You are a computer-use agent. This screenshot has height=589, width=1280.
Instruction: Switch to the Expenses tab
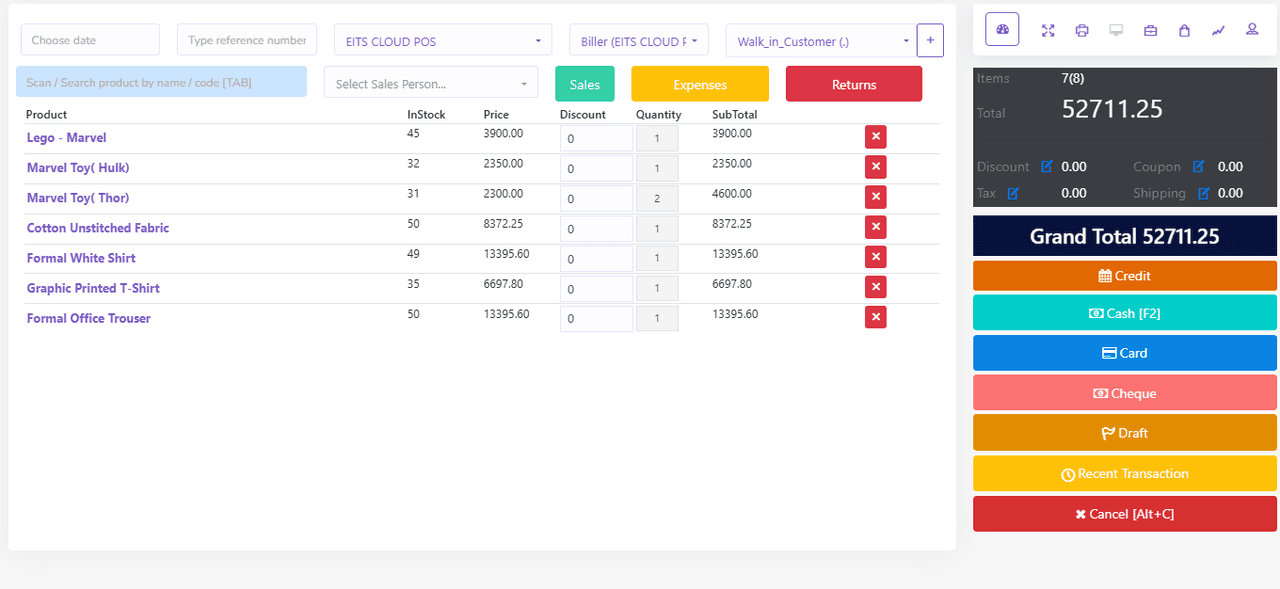[x=700, y=84]
